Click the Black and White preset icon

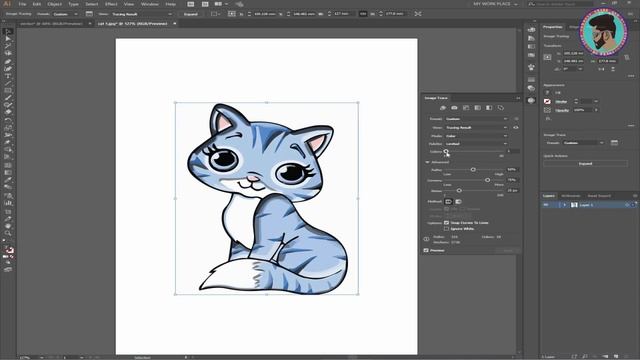[x=489, y=108]
